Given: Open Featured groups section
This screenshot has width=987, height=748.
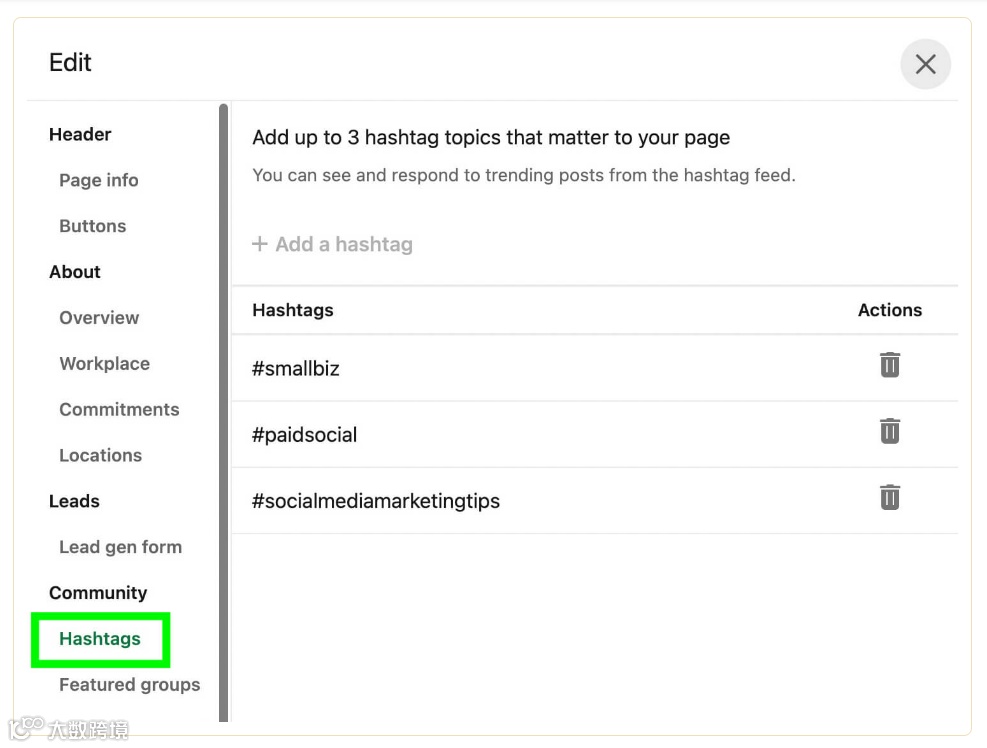Looking at the screenshot, I should pos(129,685).
